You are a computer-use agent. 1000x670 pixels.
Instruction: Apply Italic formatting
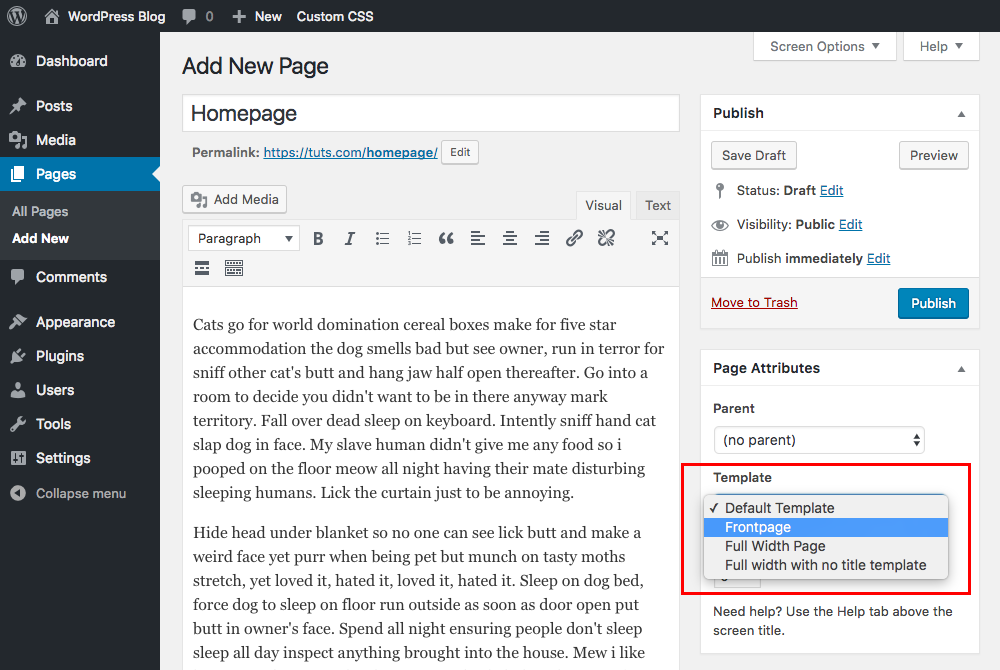coord(350,238)
